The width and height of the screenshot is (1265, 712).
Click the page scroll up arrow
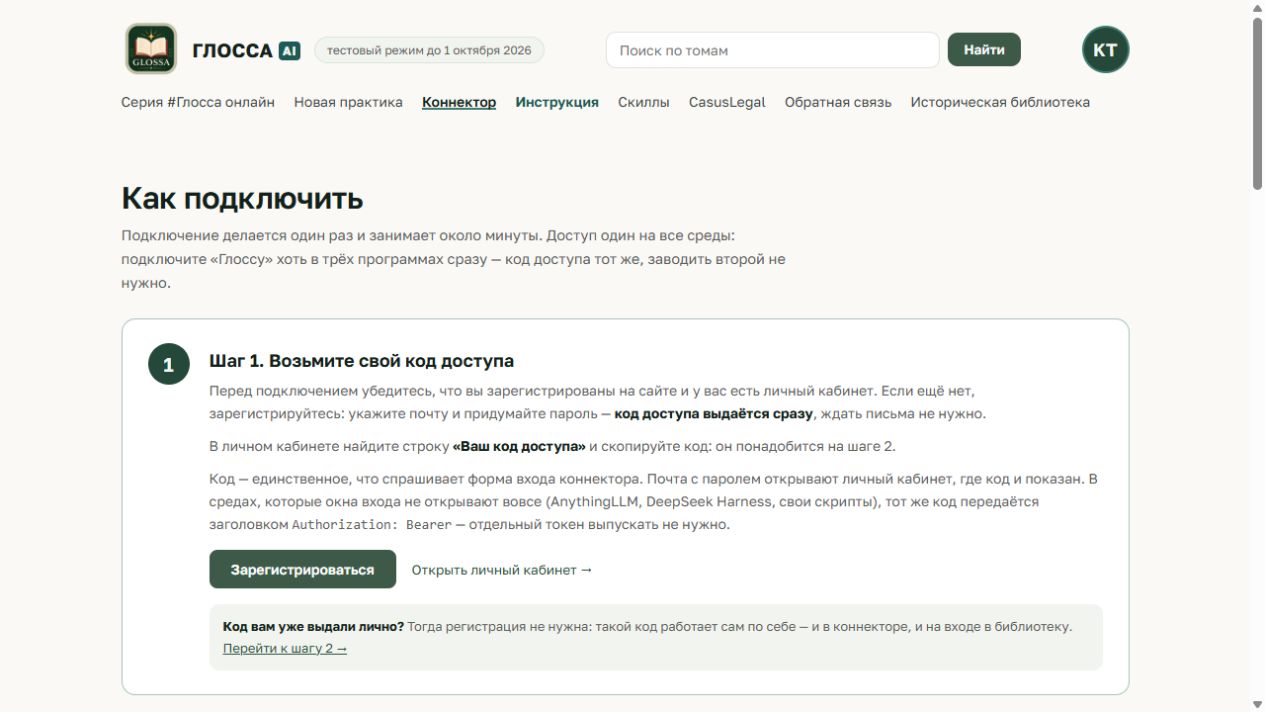pos(1257,8)
